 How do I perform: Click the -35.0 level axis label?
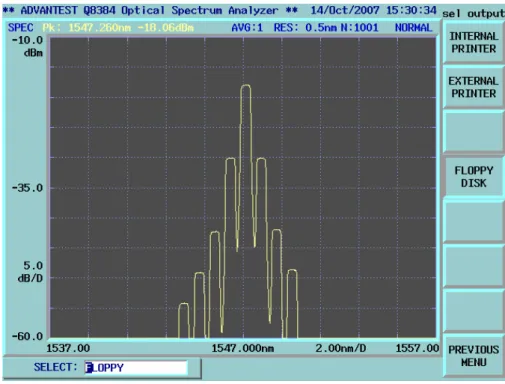point(27,188)
